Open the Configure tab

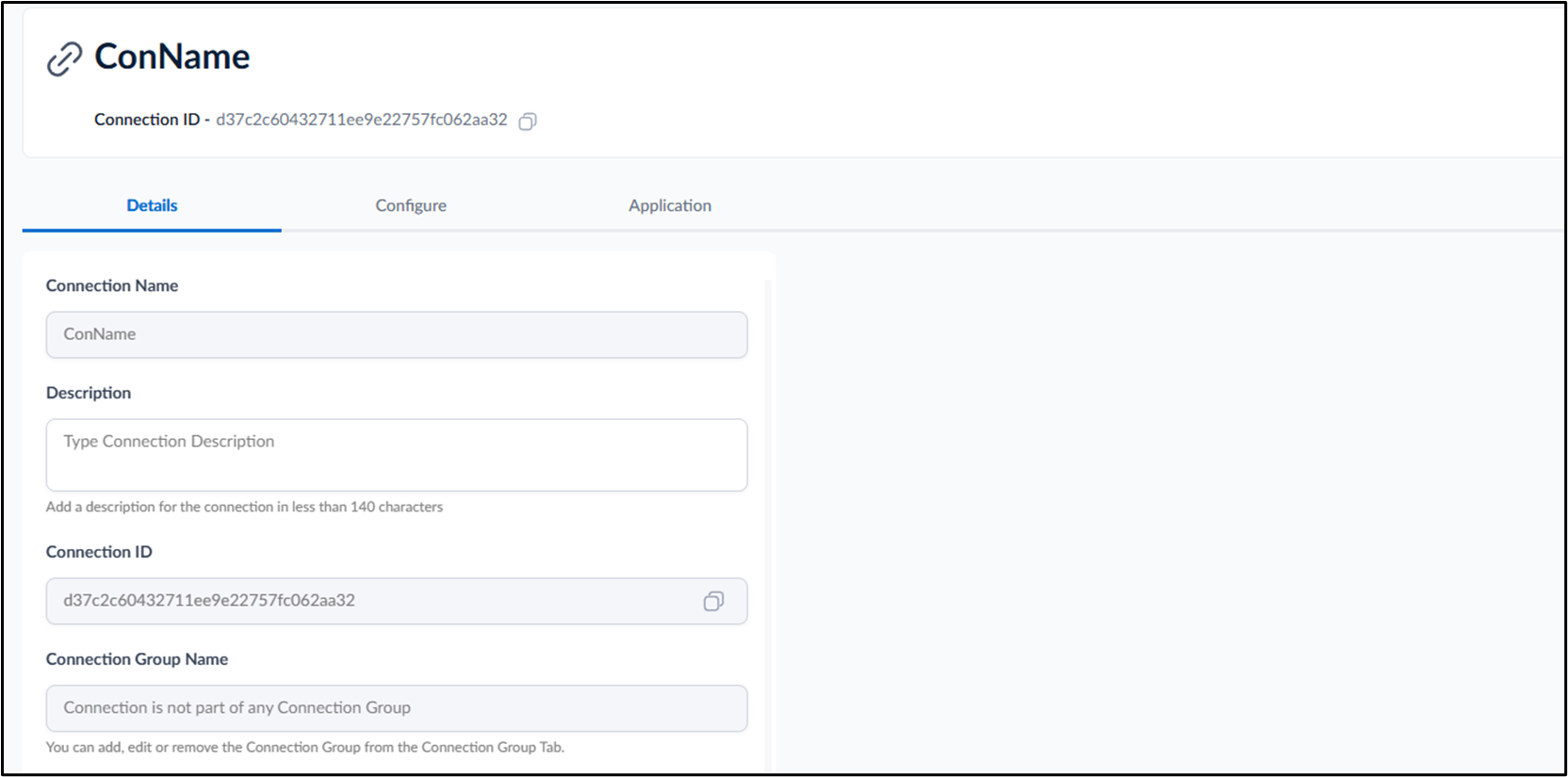coord(411,205)
